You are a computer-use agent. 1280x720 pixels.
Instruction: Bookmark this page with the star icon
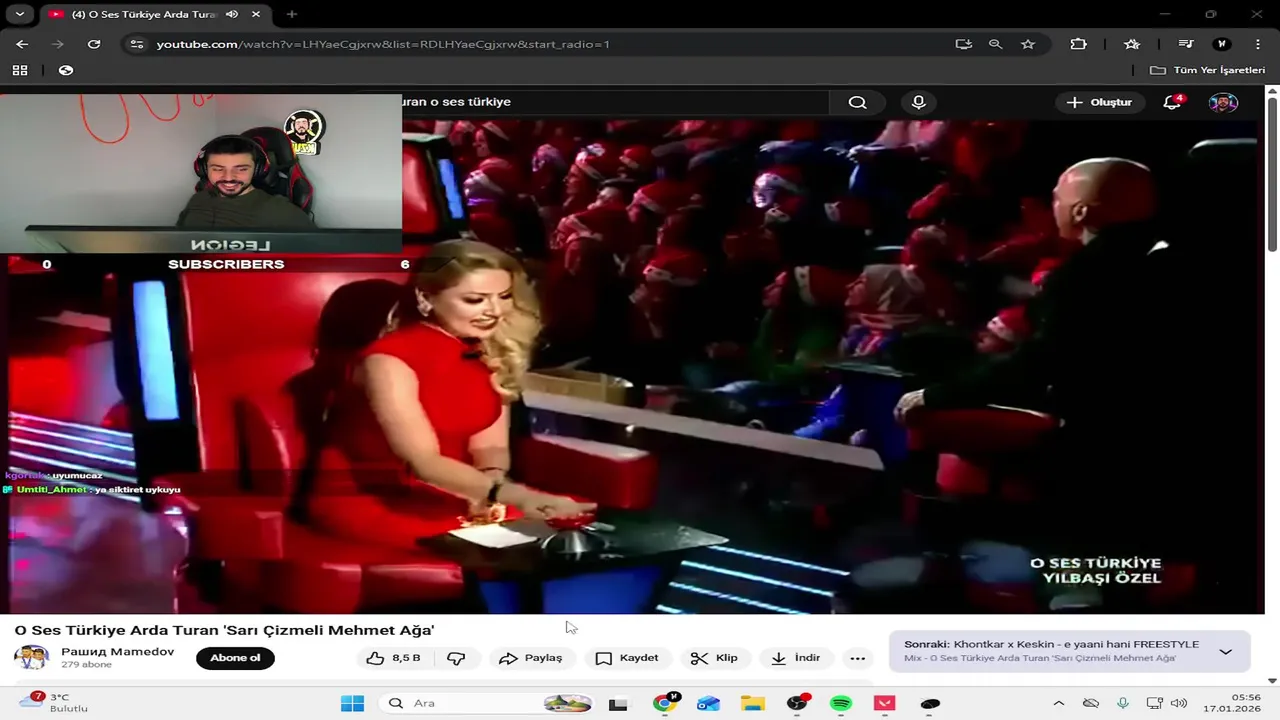[1028, 44]
